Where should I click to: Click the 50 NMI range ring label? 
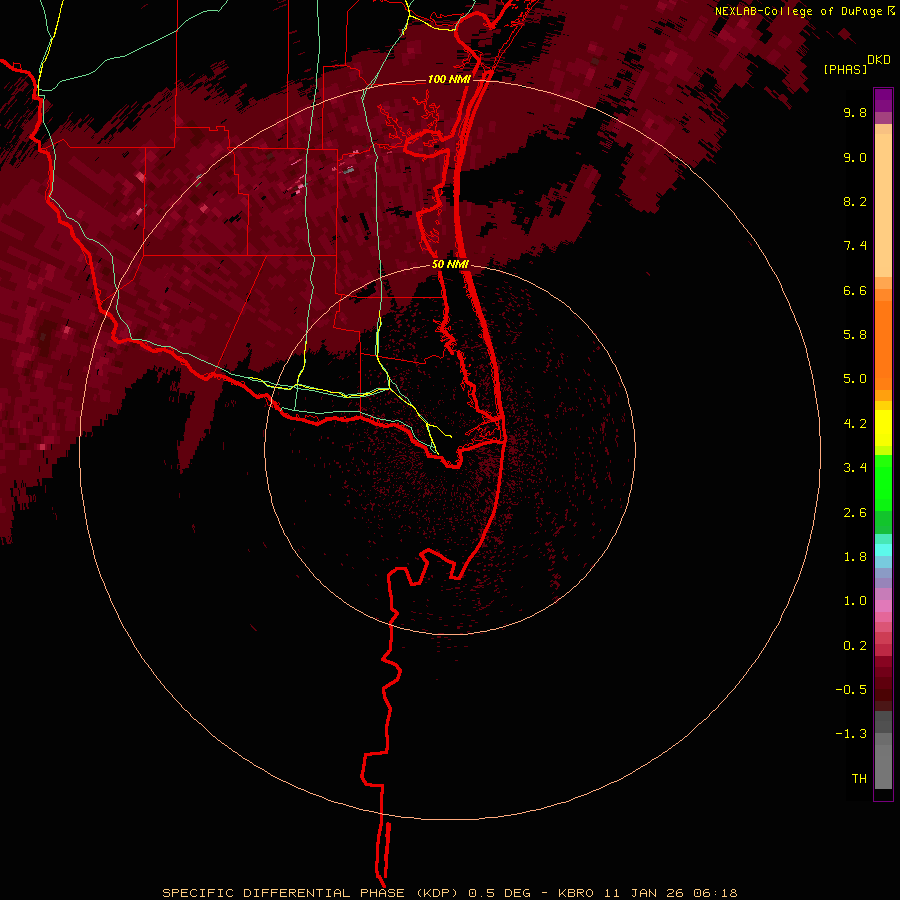pyautogui.click(x=451, y=264)
